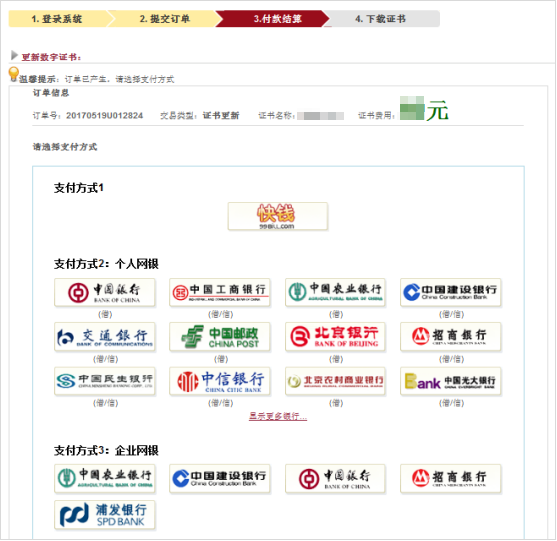Click the 支付方式1 heading
The width and height of the screenshot is (557, 541).
point(79,188)
